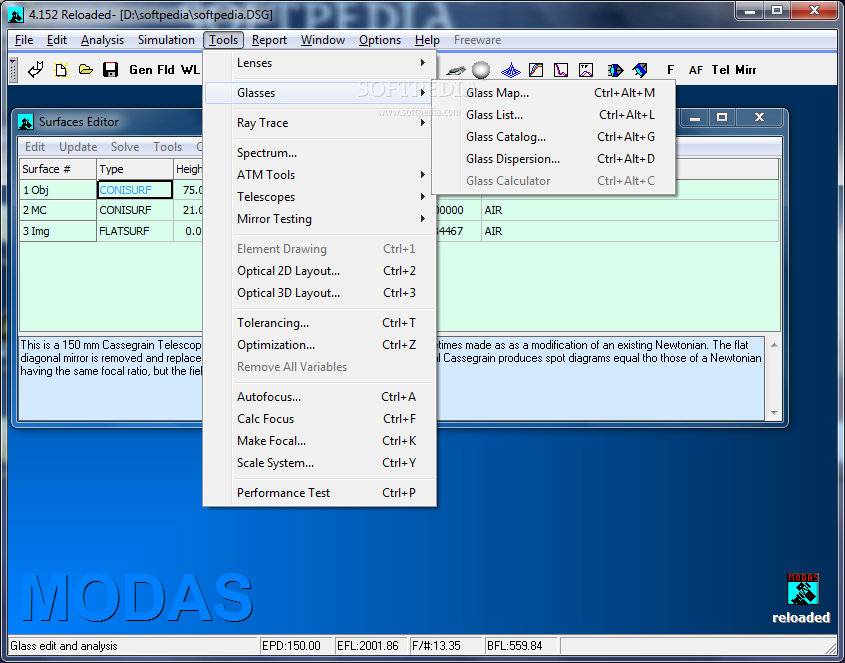Expand the Lenses submenu
Screen dimensions: 845x663
(320, 63)
